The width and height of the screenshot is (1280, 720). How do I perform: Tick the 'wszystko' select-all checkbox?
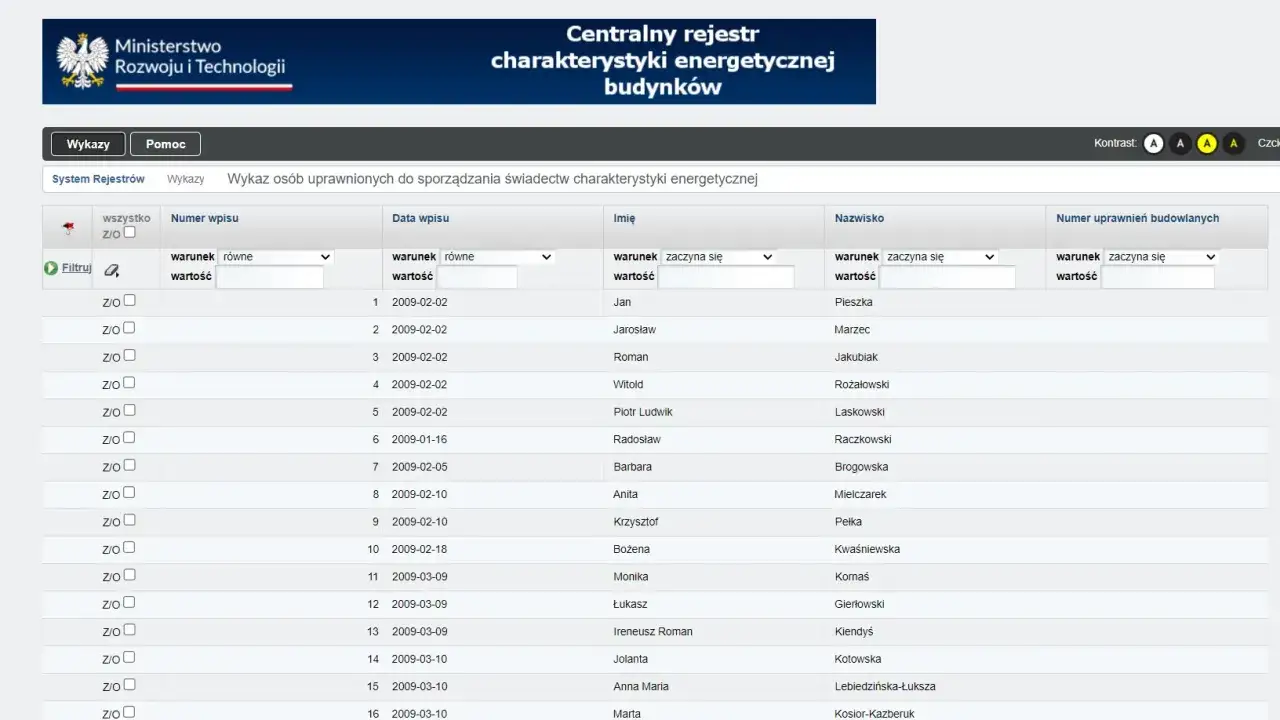(129, 233)
